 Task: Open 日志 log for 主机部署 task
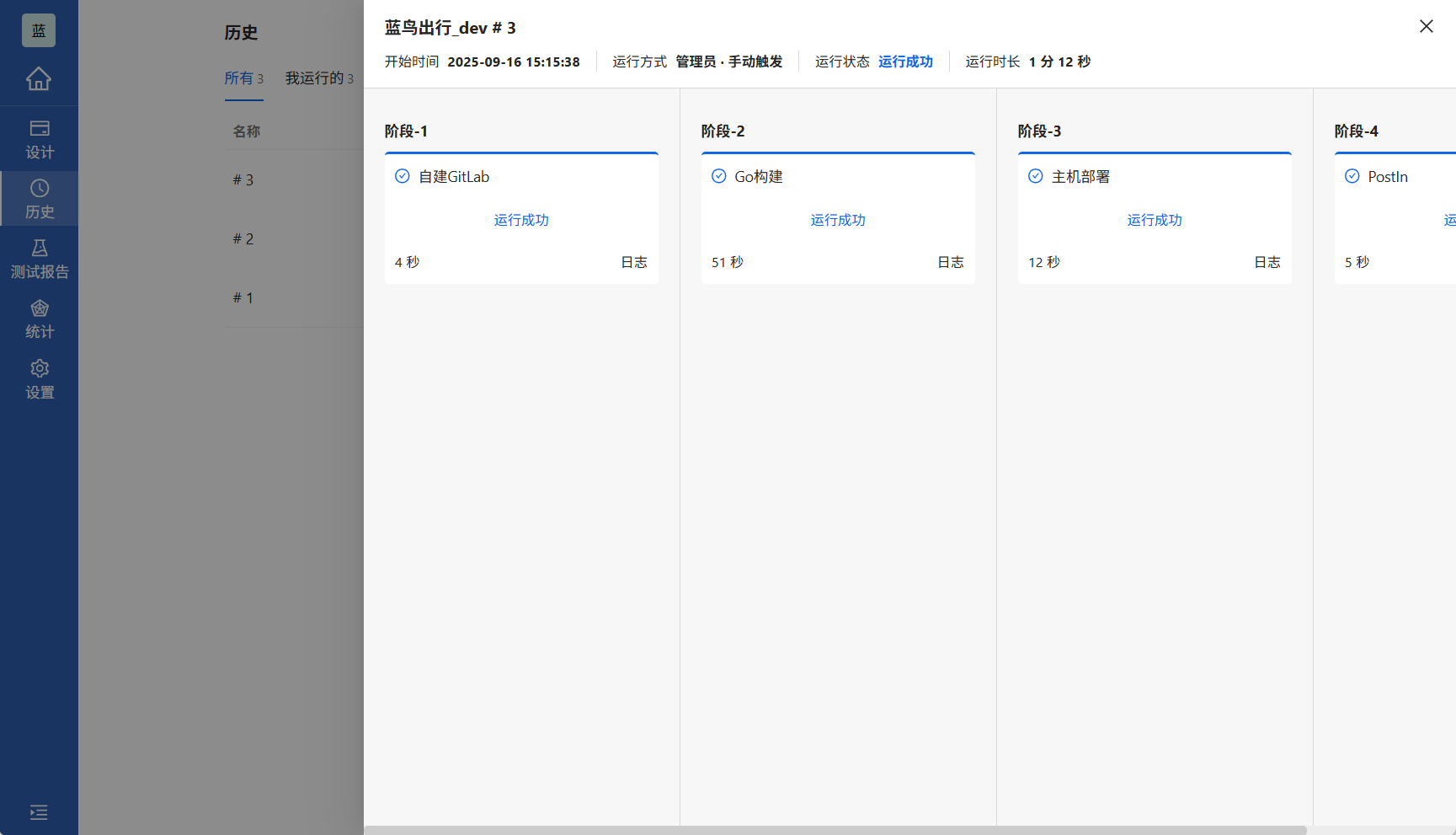1267,262
